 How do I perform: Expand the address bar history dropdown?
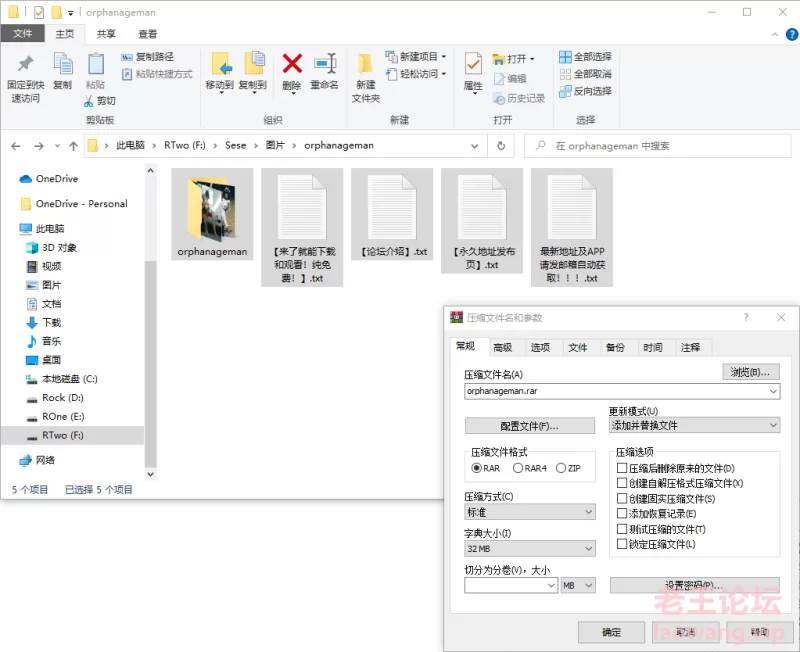[474, 146]
